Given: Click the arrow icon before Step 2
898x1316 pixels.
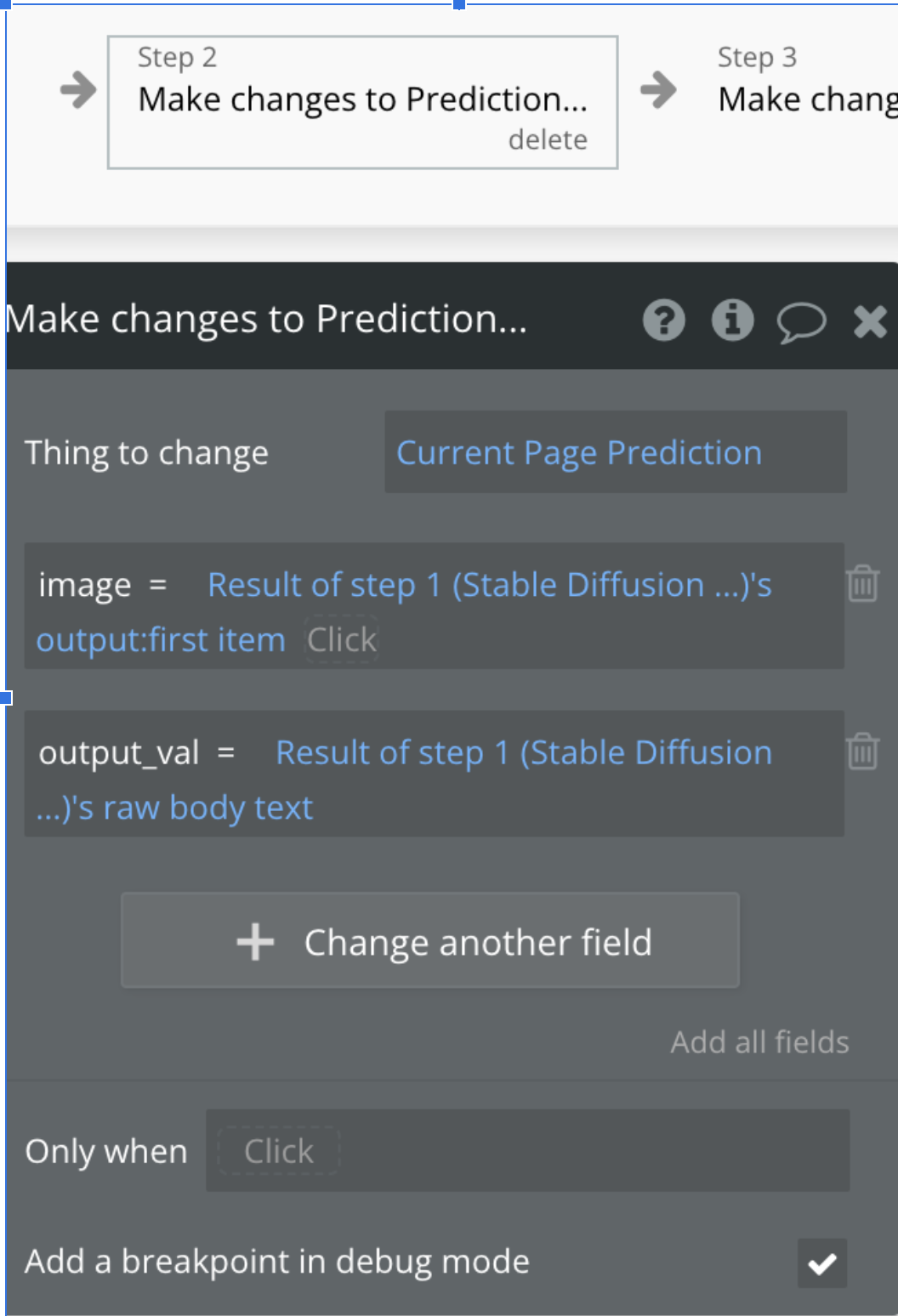Looking at the screenshot, I should click(x=77, y=88).
